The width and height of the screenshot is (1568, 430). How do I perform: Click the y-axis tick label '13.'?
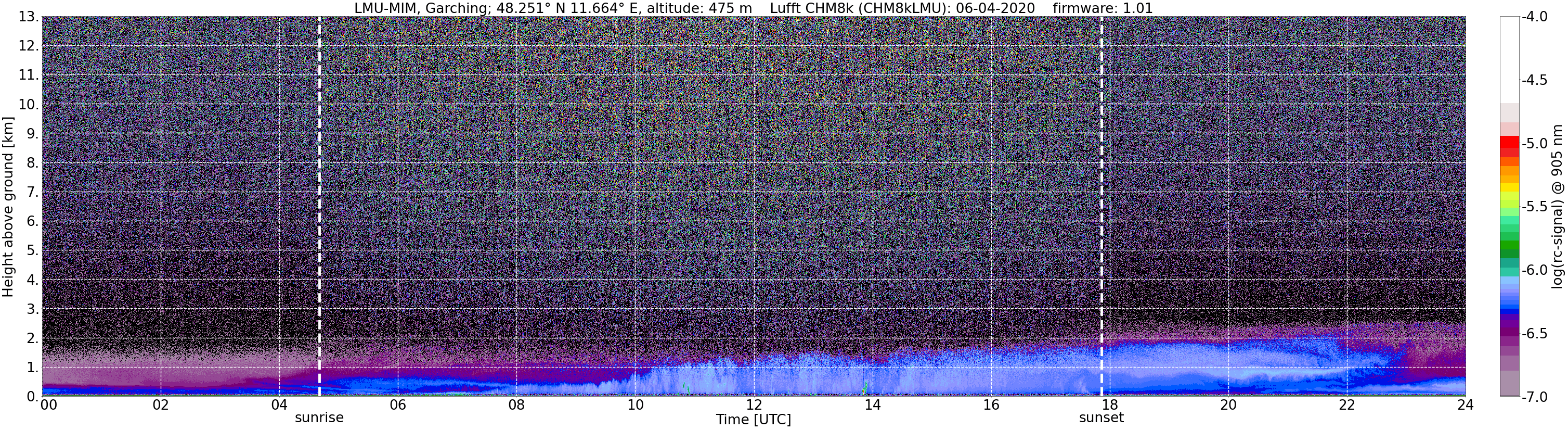point(29,17)
